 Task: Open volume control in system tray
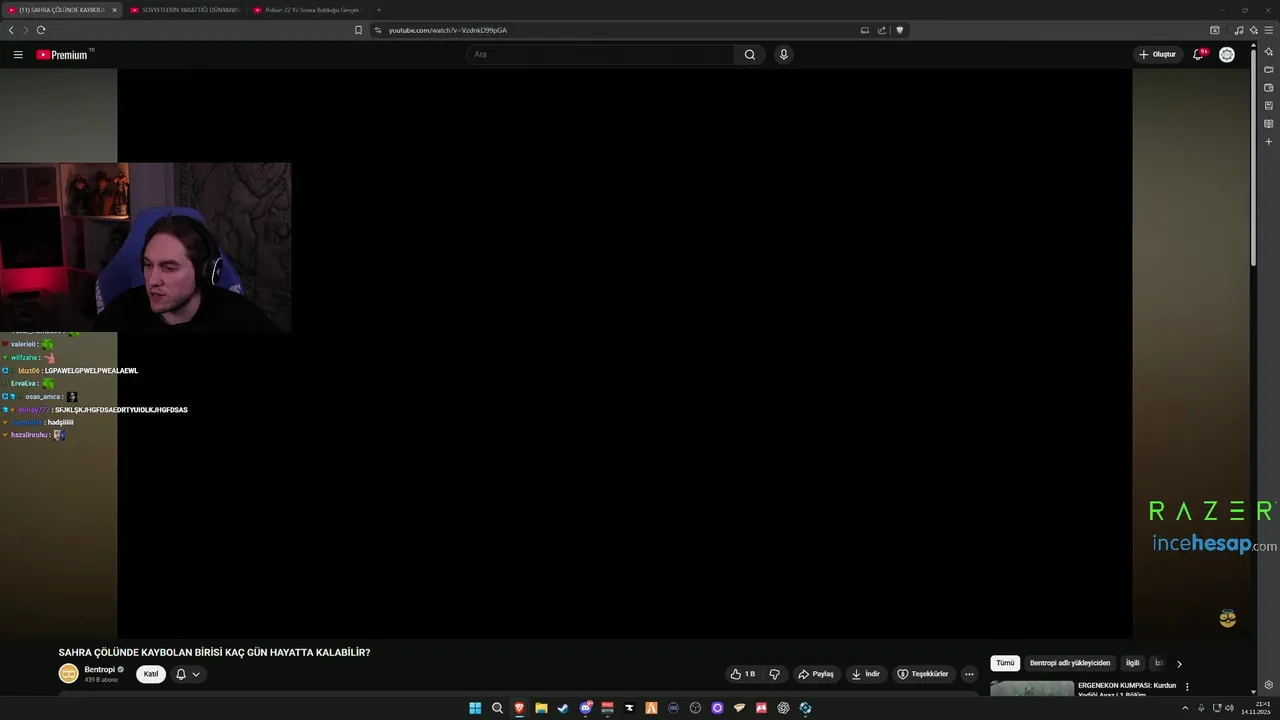pos(1229,708)
